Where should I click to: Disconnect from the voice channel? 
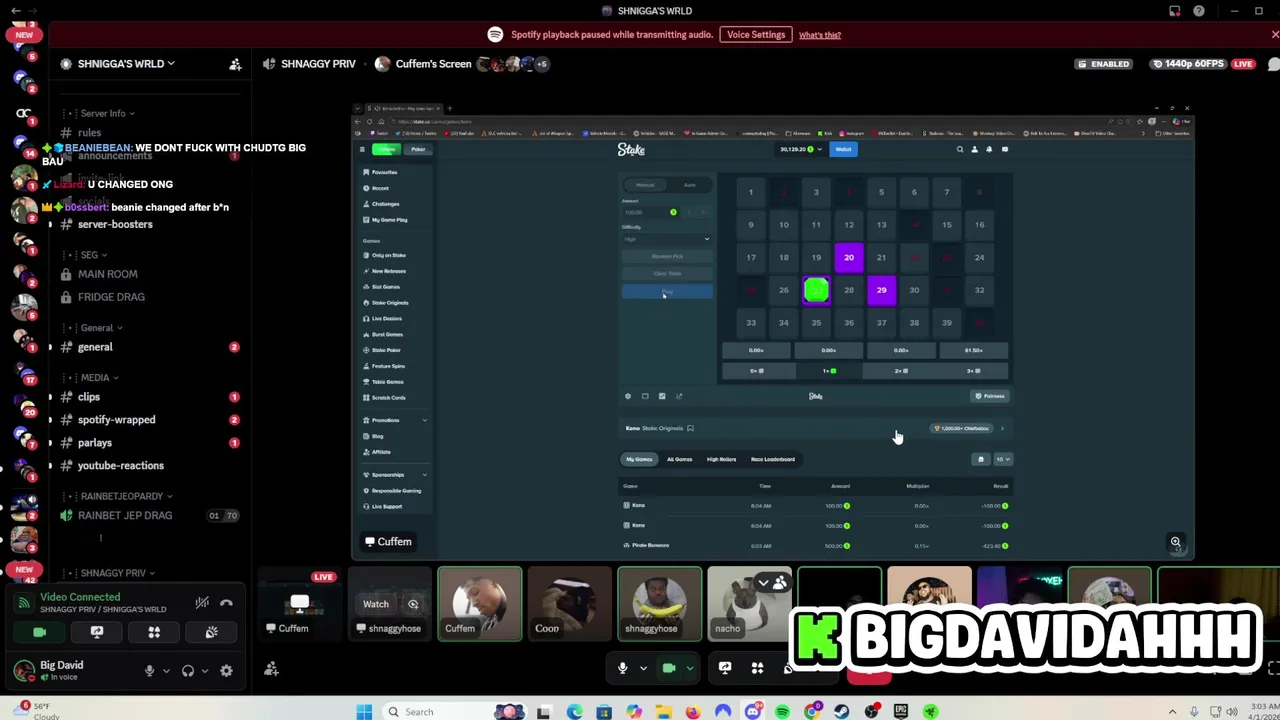[226, 603]
